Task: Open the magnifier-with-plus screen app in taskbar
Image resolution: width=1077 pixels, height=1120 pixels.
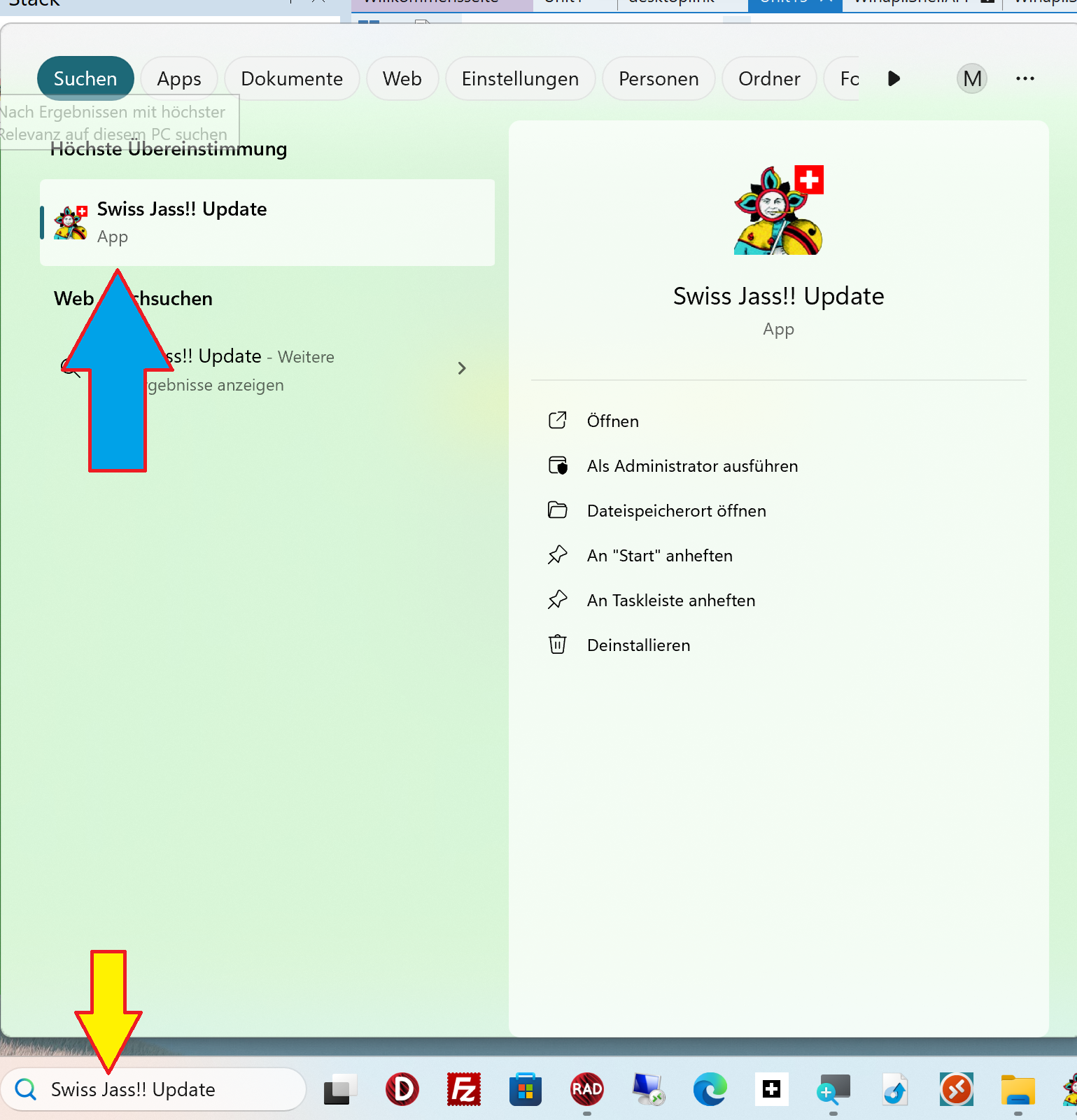Action: [x=833, y=1089]
